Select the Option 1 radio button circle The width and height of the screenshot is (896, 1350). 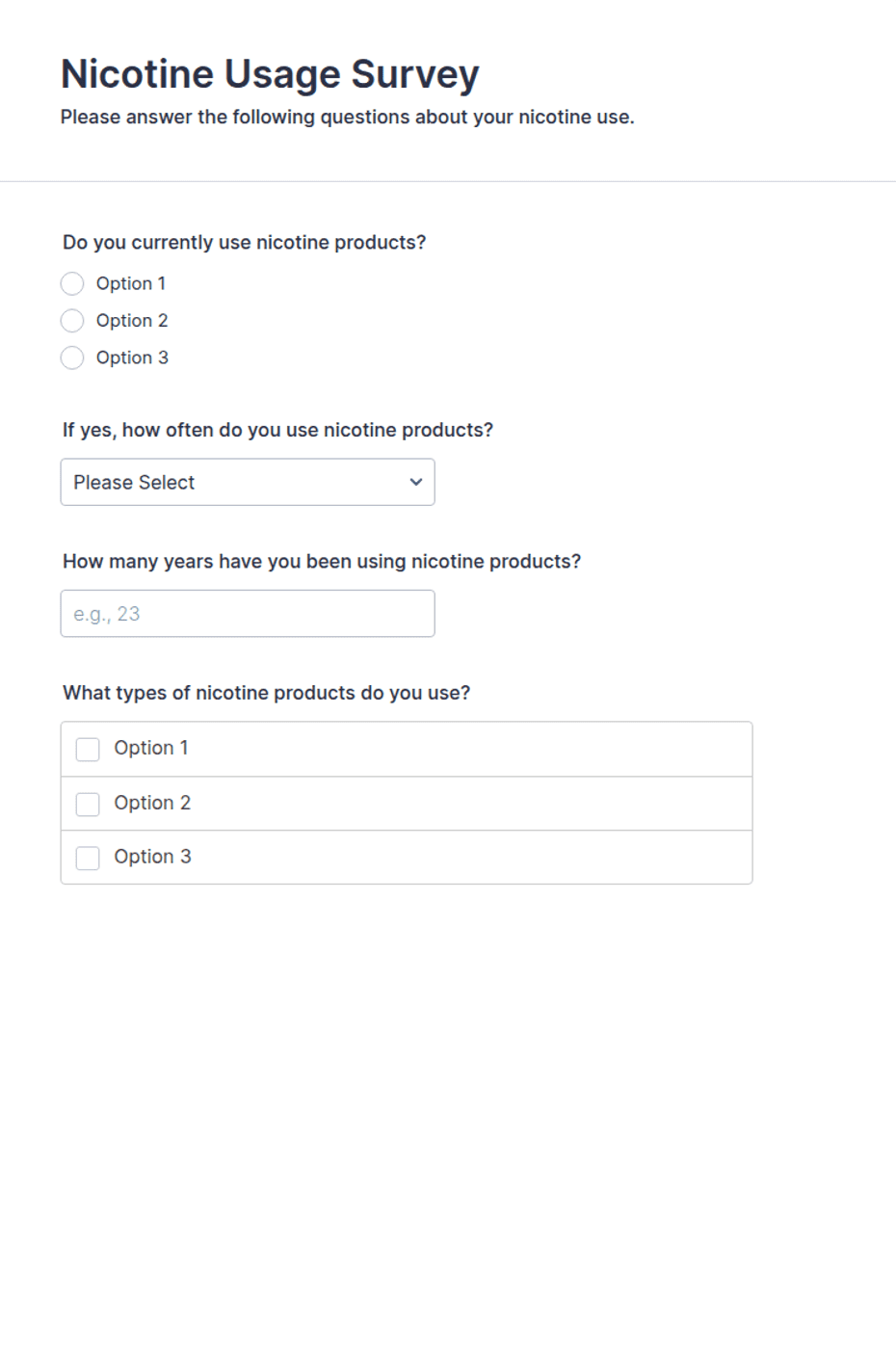pos(72,283)
